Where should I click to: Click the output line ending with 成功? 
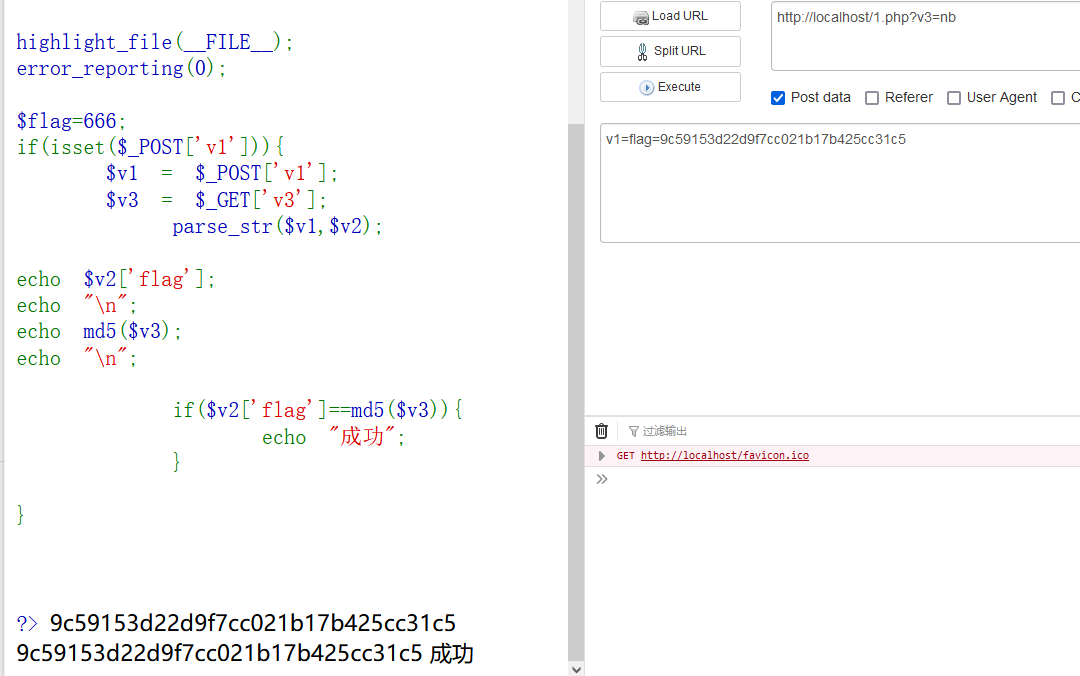[245, 653]
